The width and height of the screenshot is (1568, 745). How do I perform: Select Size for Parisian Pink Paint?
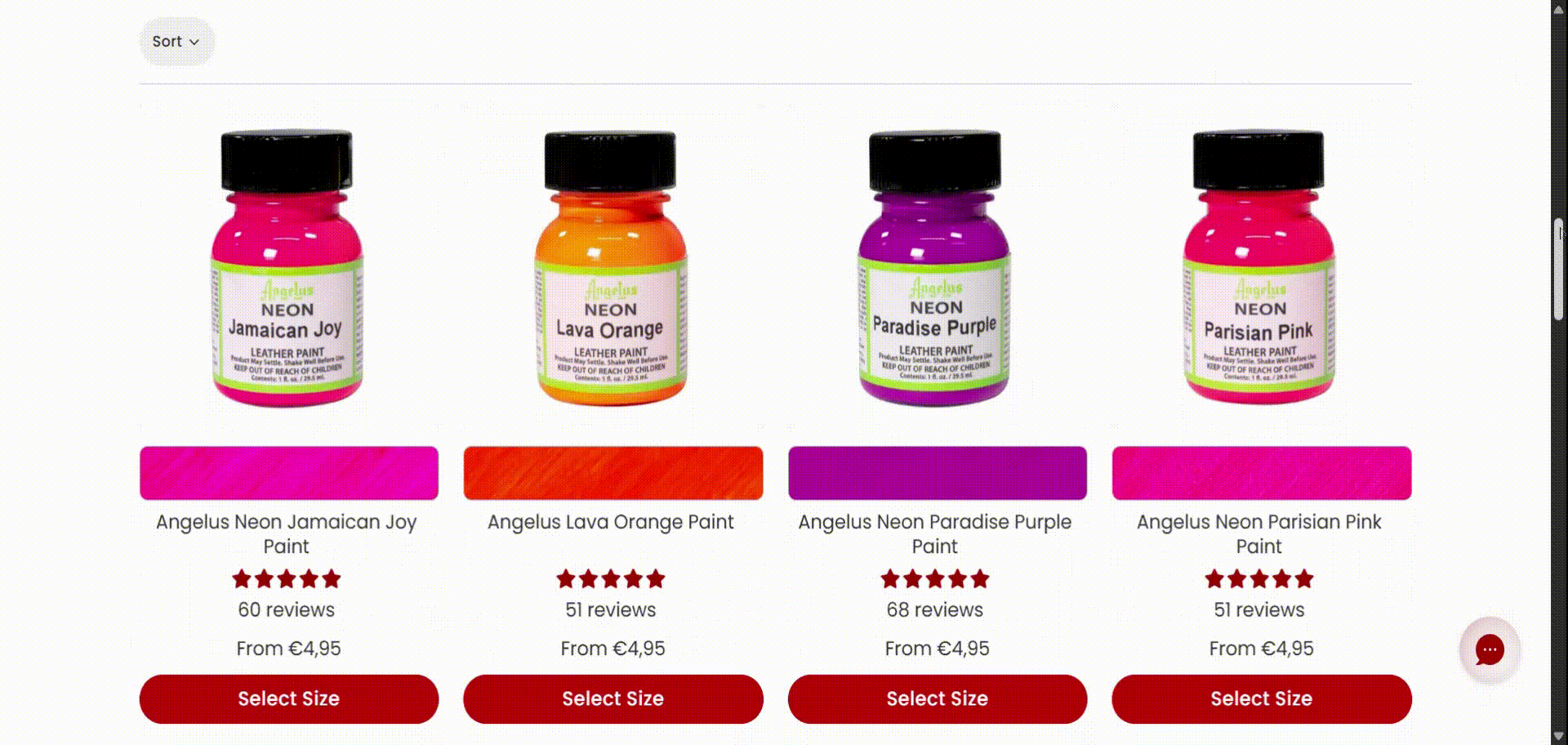(x=1262, y=699)
